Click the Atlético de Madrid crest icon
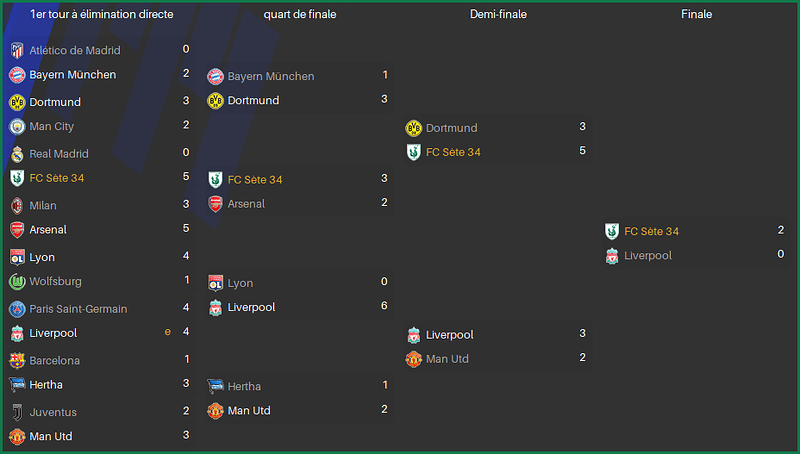800x454 pixels. 17,50
